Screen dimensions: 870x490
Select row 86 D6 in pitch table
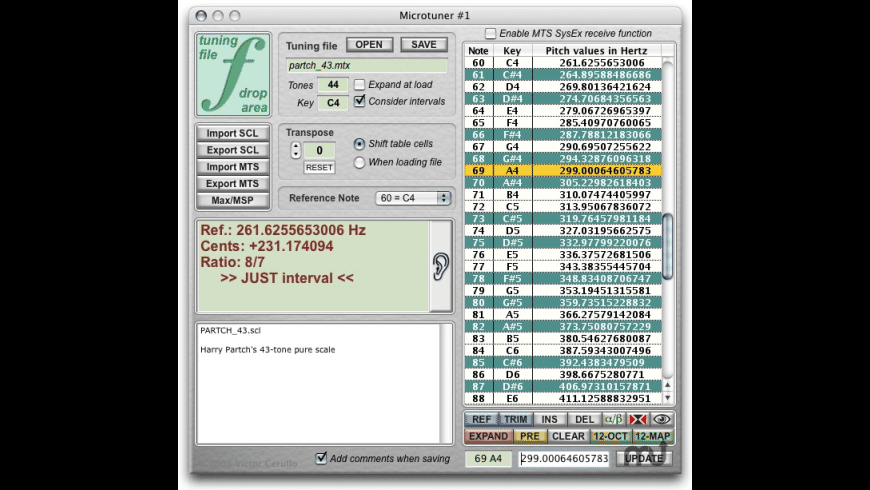[x=563, y=375]
